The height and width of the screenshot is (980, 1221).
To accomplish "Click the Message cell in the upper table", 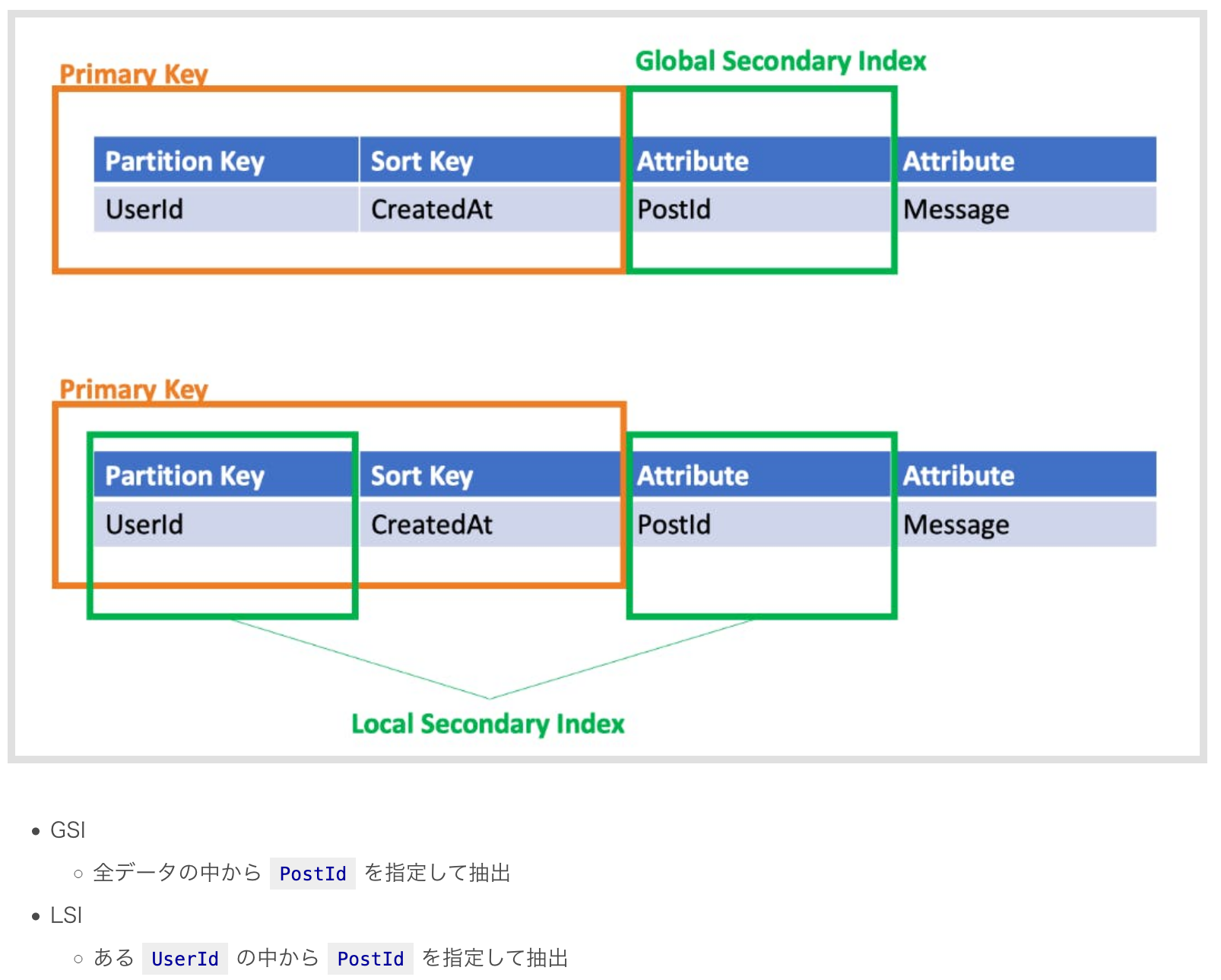I will click(x=956, y=209).
